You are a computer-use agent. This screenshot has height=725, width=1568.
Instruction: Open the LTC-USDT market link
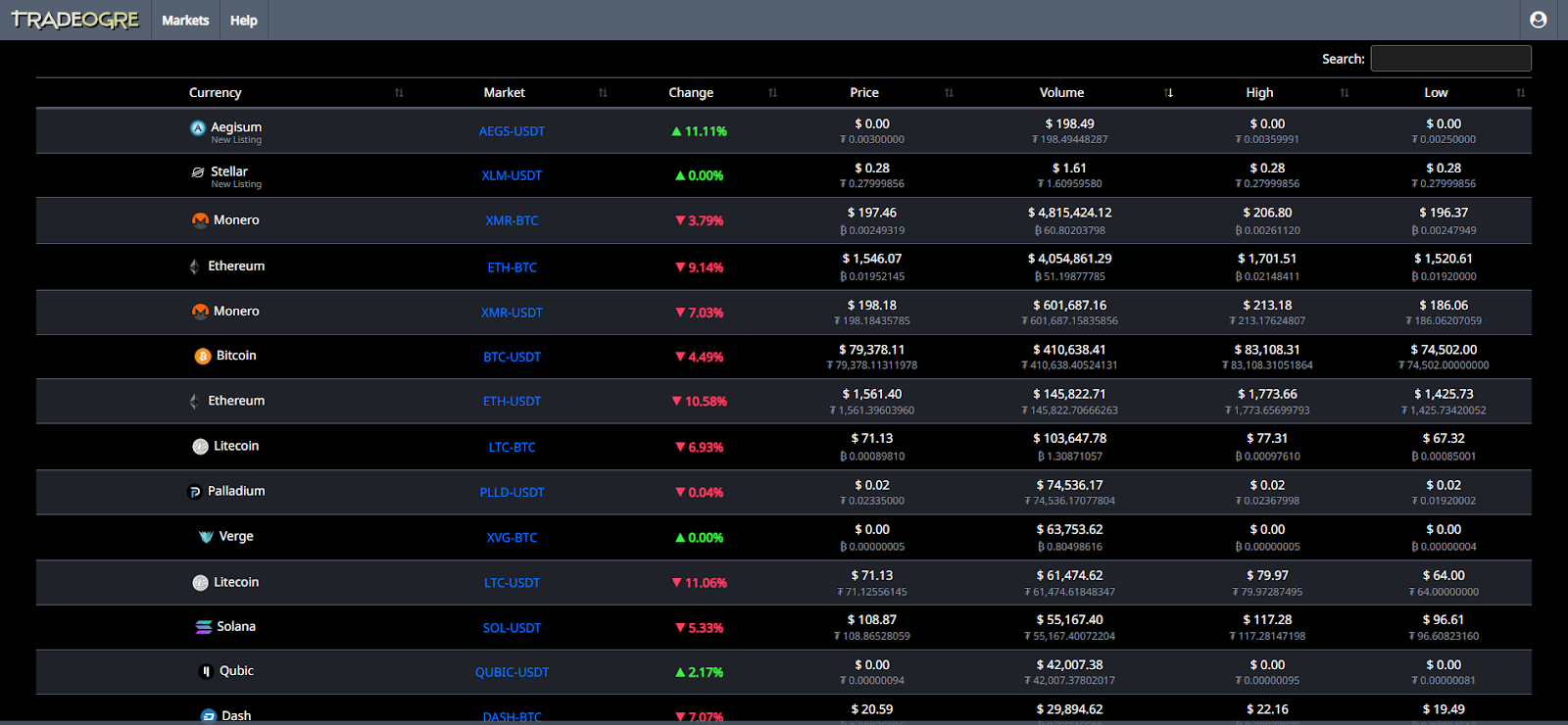(512, 583)
